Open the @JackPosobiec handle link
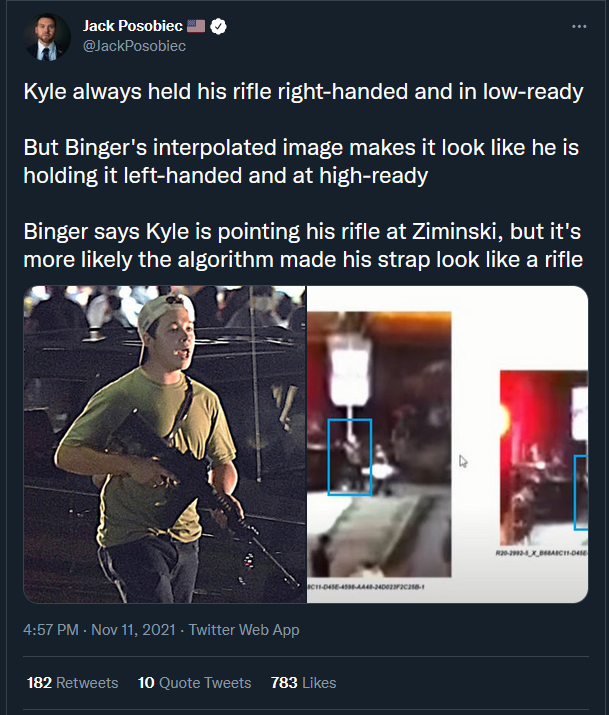609x715 pixels. (134, 46)
